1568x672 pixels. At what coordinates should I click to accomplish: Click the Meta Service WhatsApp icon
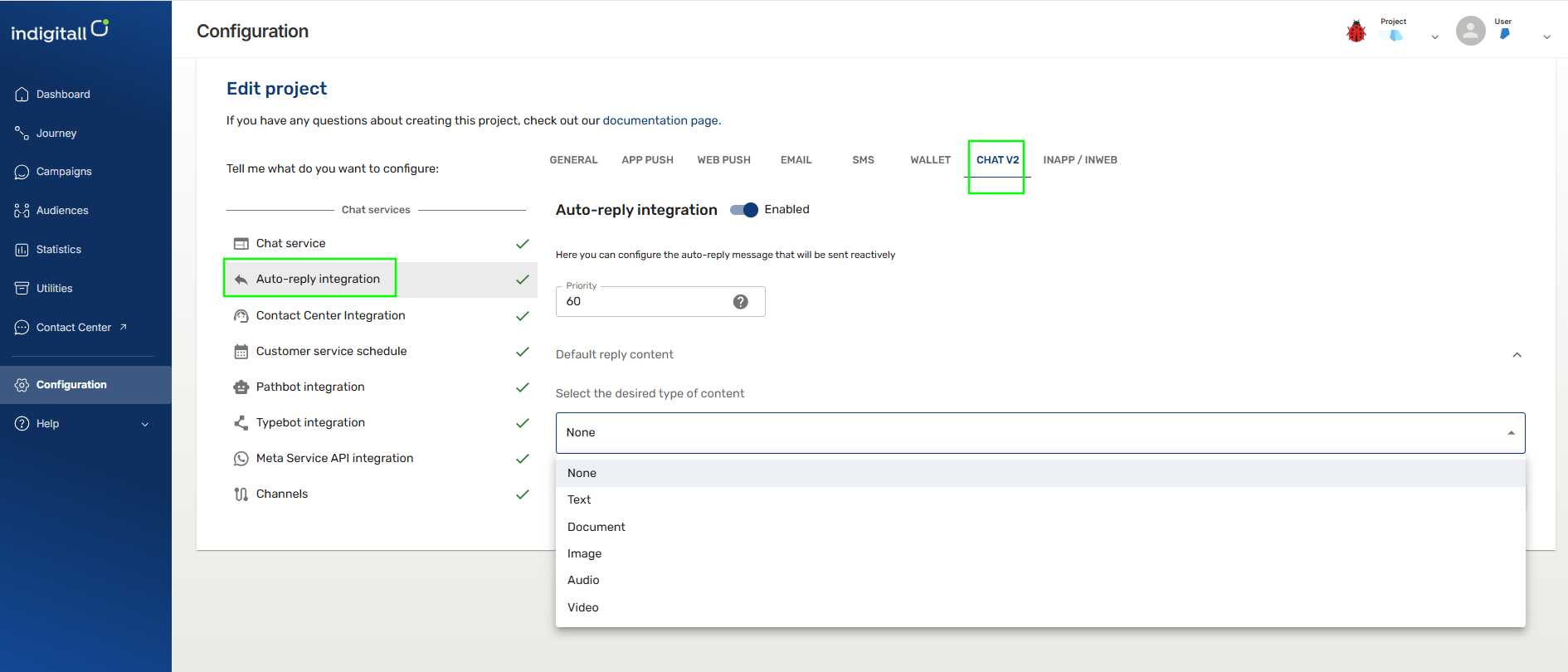(241, 459)
